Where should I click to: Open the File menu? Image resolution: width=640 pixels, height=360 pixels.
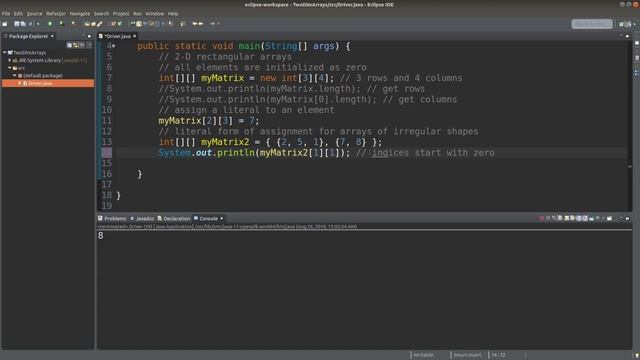tap(6, 13)
